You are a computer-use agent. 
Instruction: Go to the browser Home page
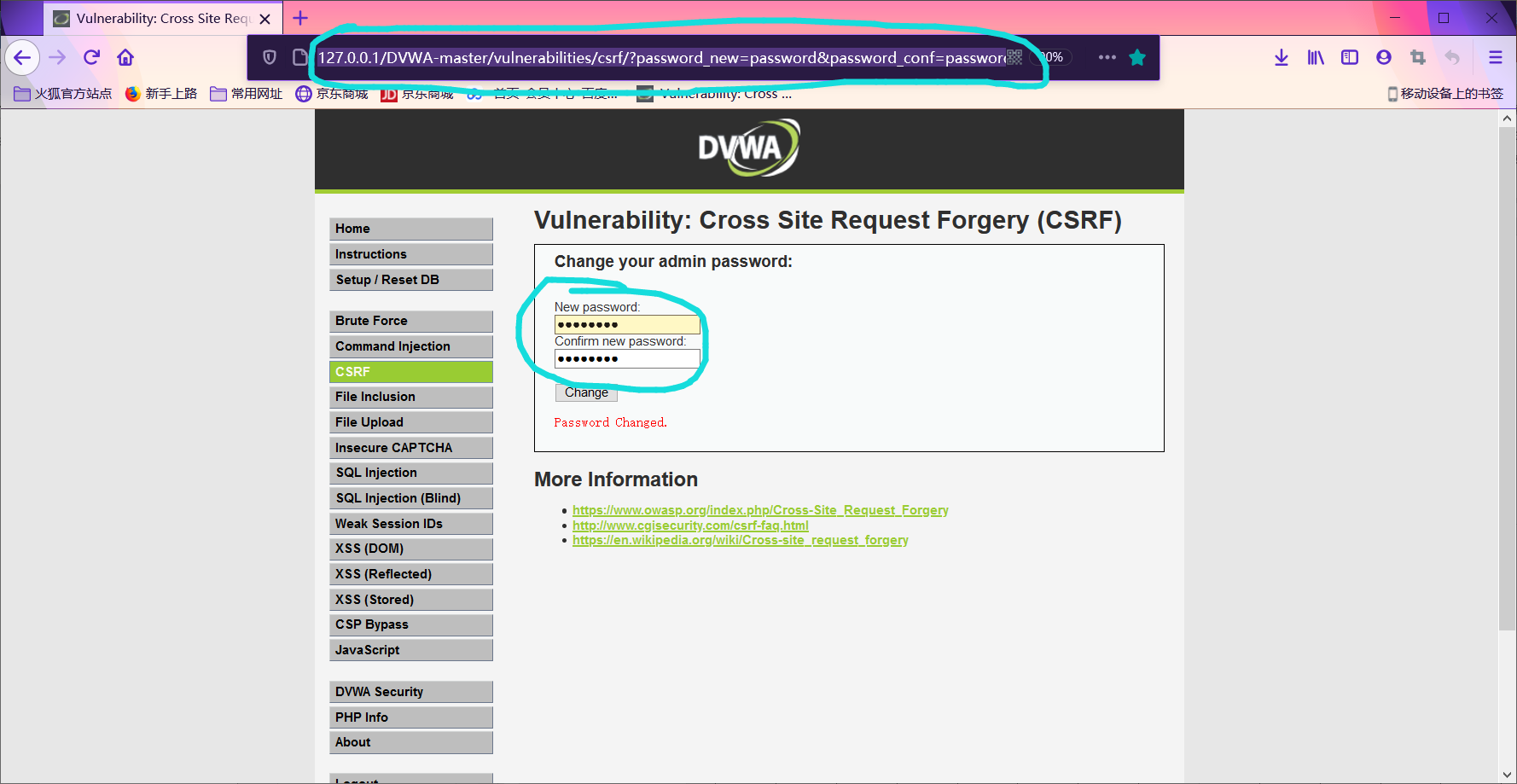pos(125,57)
